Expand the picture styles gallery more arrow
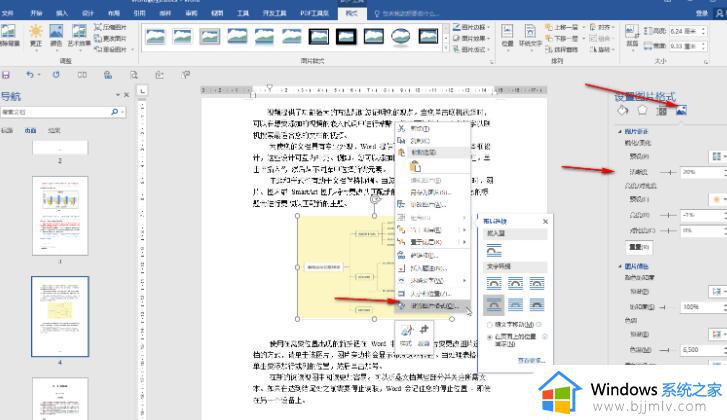 click(446, 49)
